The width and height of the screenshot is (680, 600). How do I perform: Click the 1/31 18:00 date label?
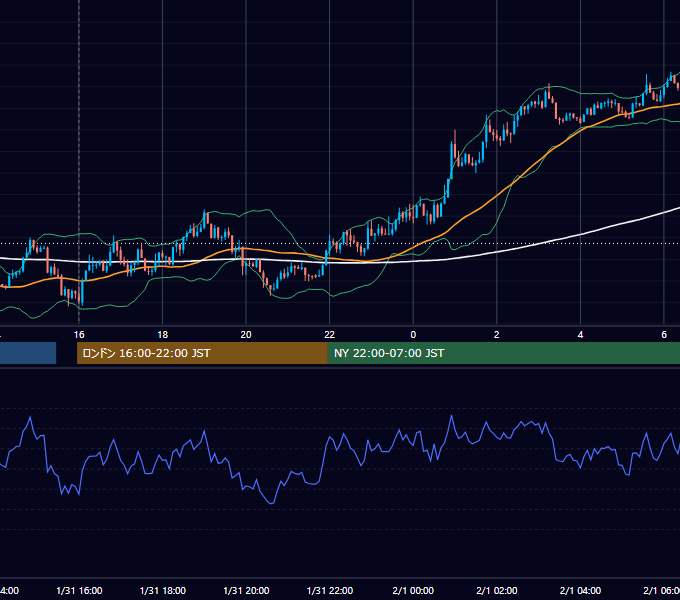pyautogui.click(x=163, y=590)
